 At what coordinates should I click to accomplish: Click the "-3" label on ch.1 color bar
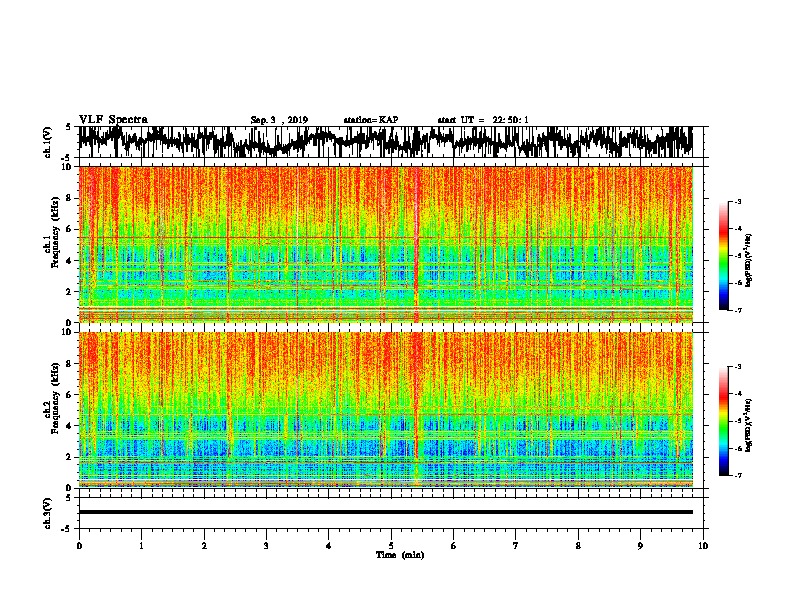(x=738, y=202)
